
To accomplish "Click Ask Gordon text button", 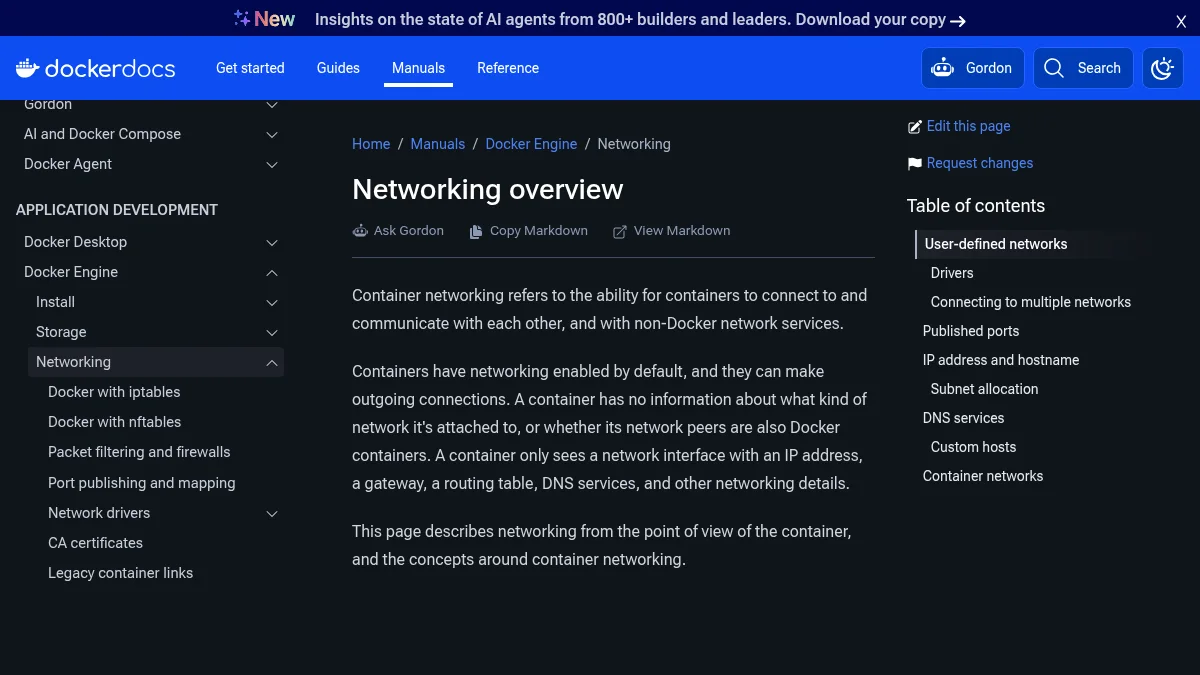I will [409, 231].
